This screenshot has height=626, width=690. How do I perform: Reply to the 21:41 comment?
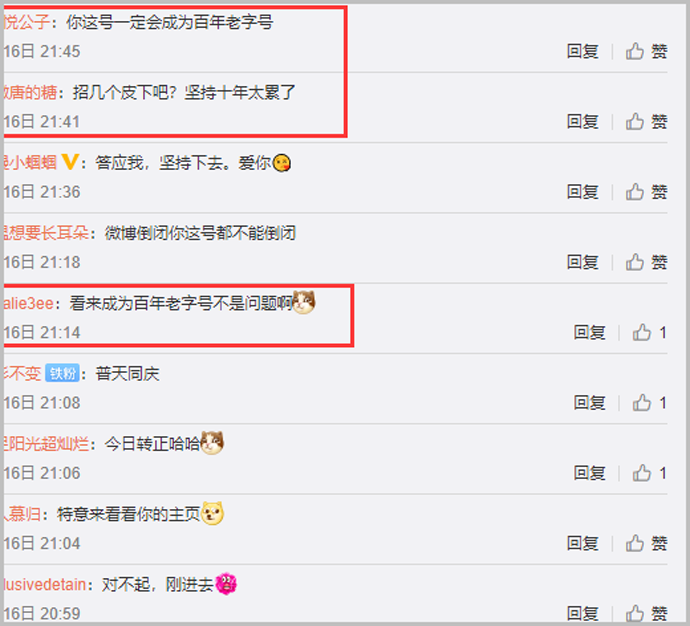(x=582, y=121)
